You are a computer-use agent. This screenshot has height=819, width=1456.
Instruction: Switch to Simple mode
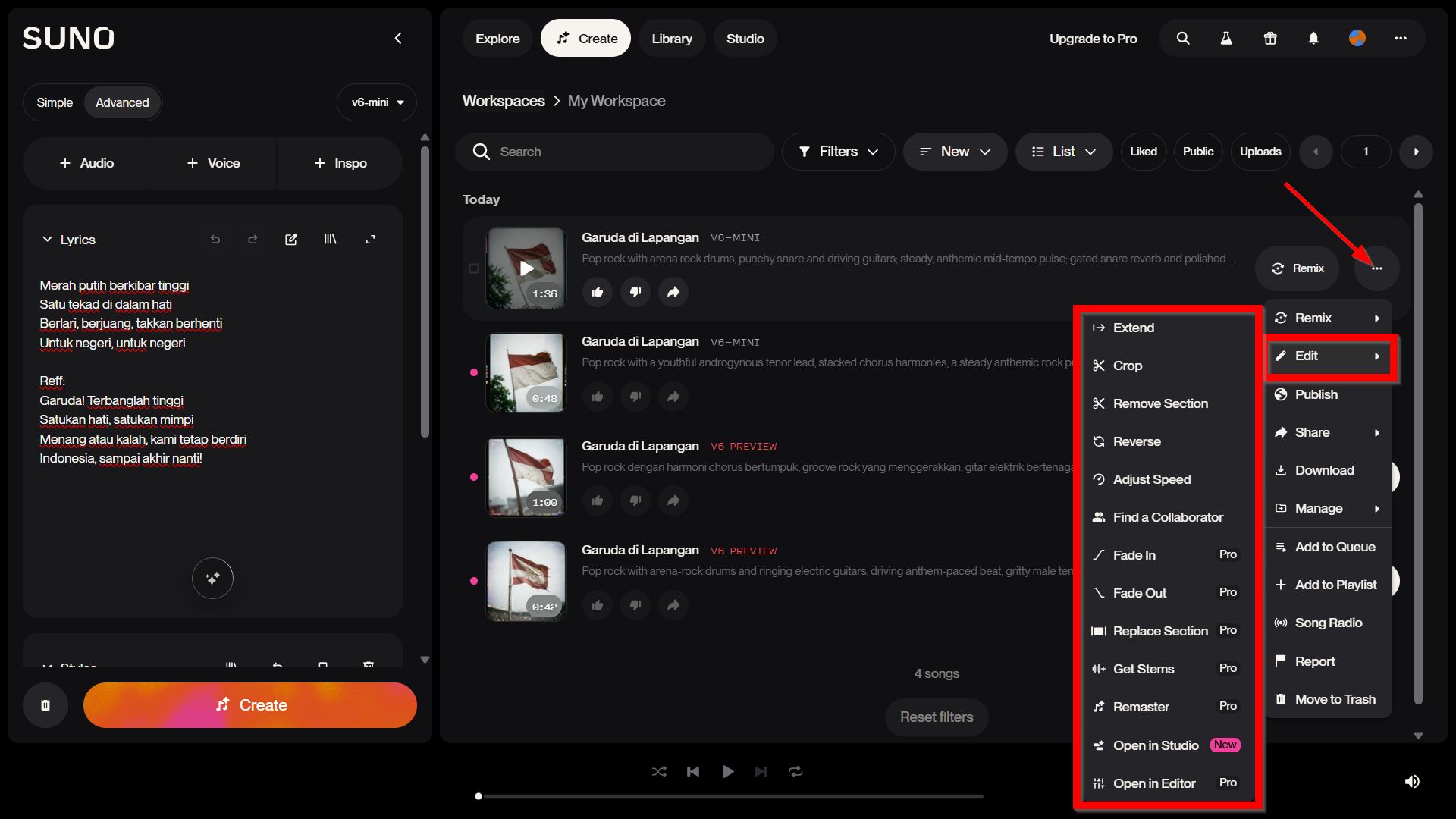[55, 102]
